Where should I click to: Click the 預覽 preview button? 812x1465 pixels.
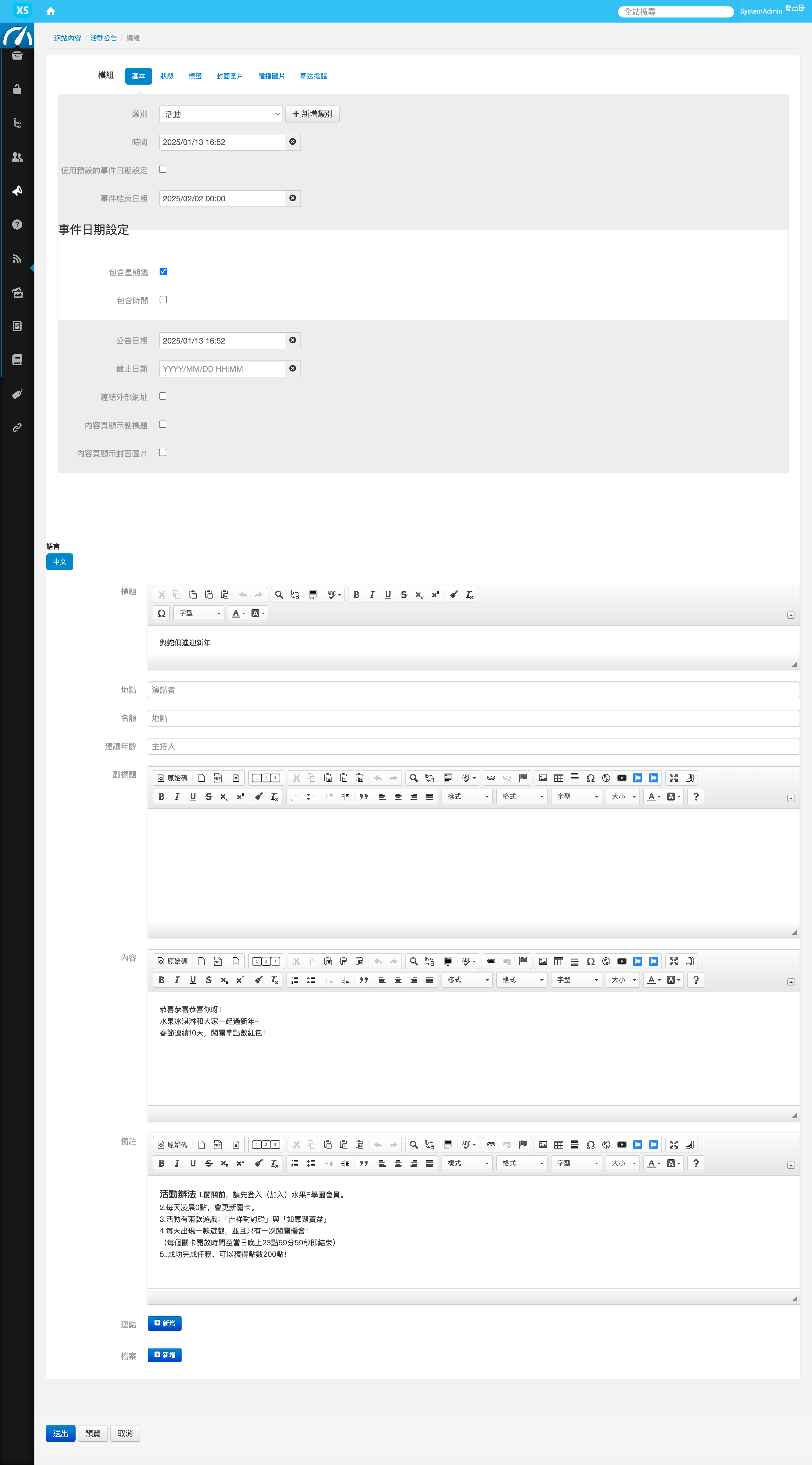pos(93,1433)
